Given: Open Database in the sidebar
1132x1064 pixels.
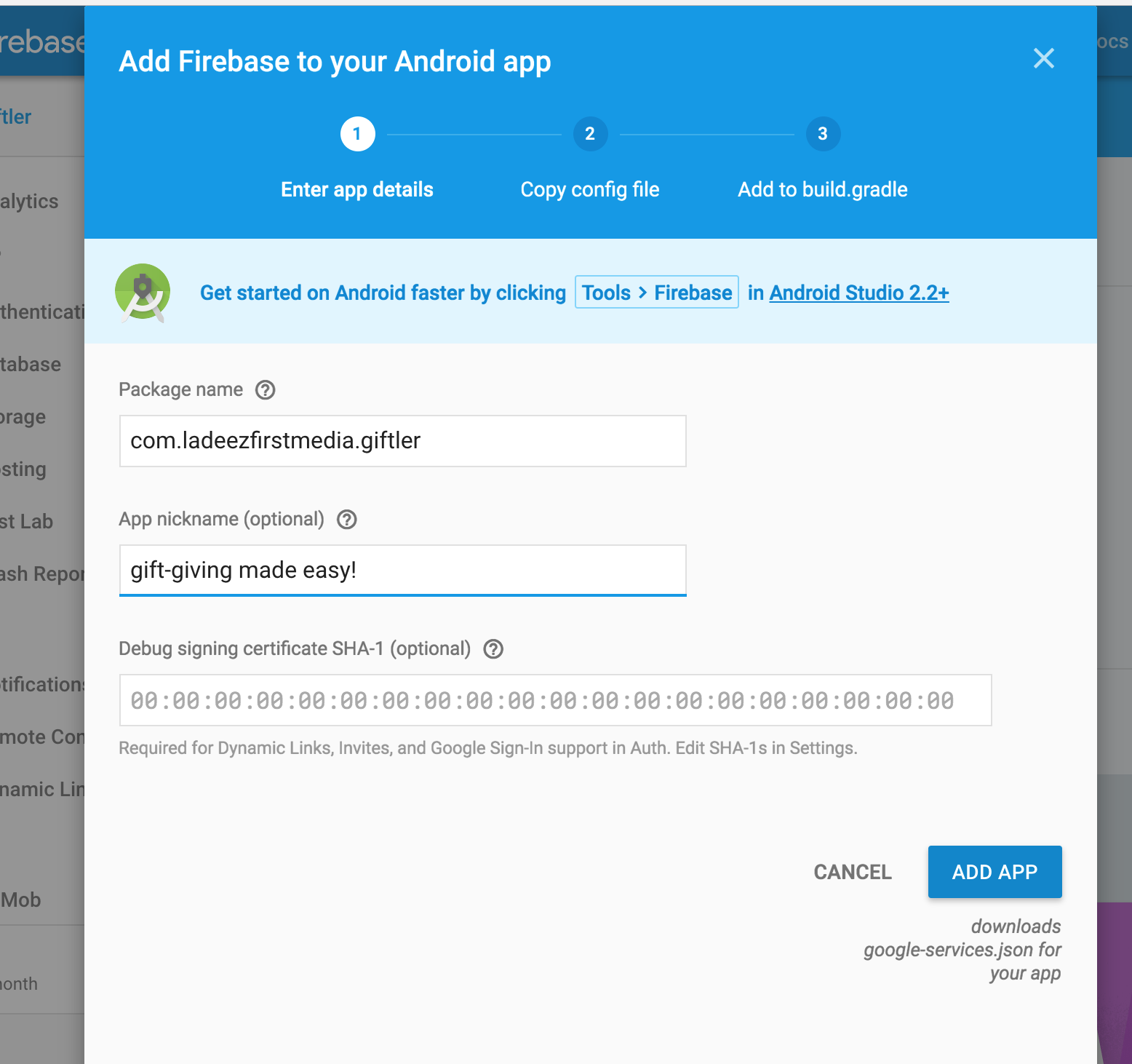Looking at the screenshot, I should [x=31, y=365].
